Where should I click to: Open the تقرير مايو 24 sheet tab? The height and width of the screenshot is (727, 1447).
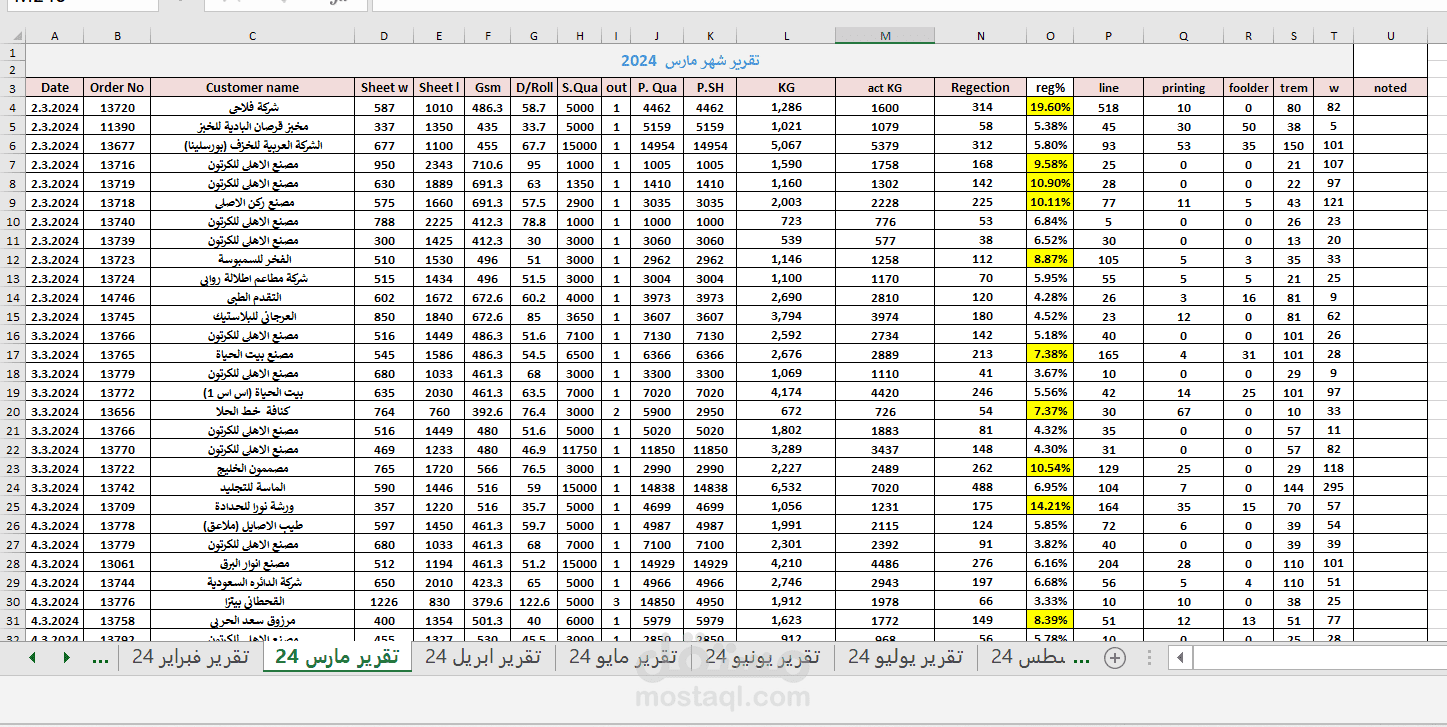(x=623, y=657)
